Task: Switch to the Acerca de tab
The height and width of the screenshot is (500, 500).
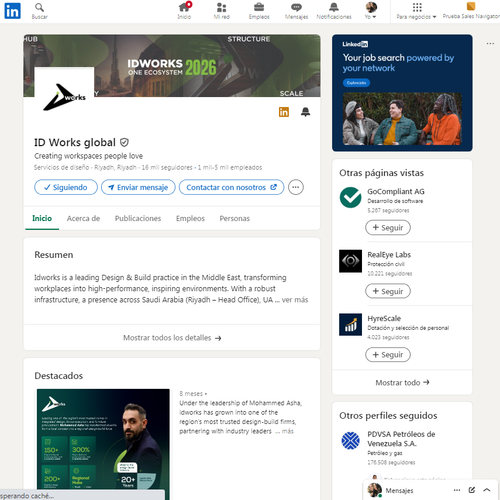Action: [x=83, y=218]
